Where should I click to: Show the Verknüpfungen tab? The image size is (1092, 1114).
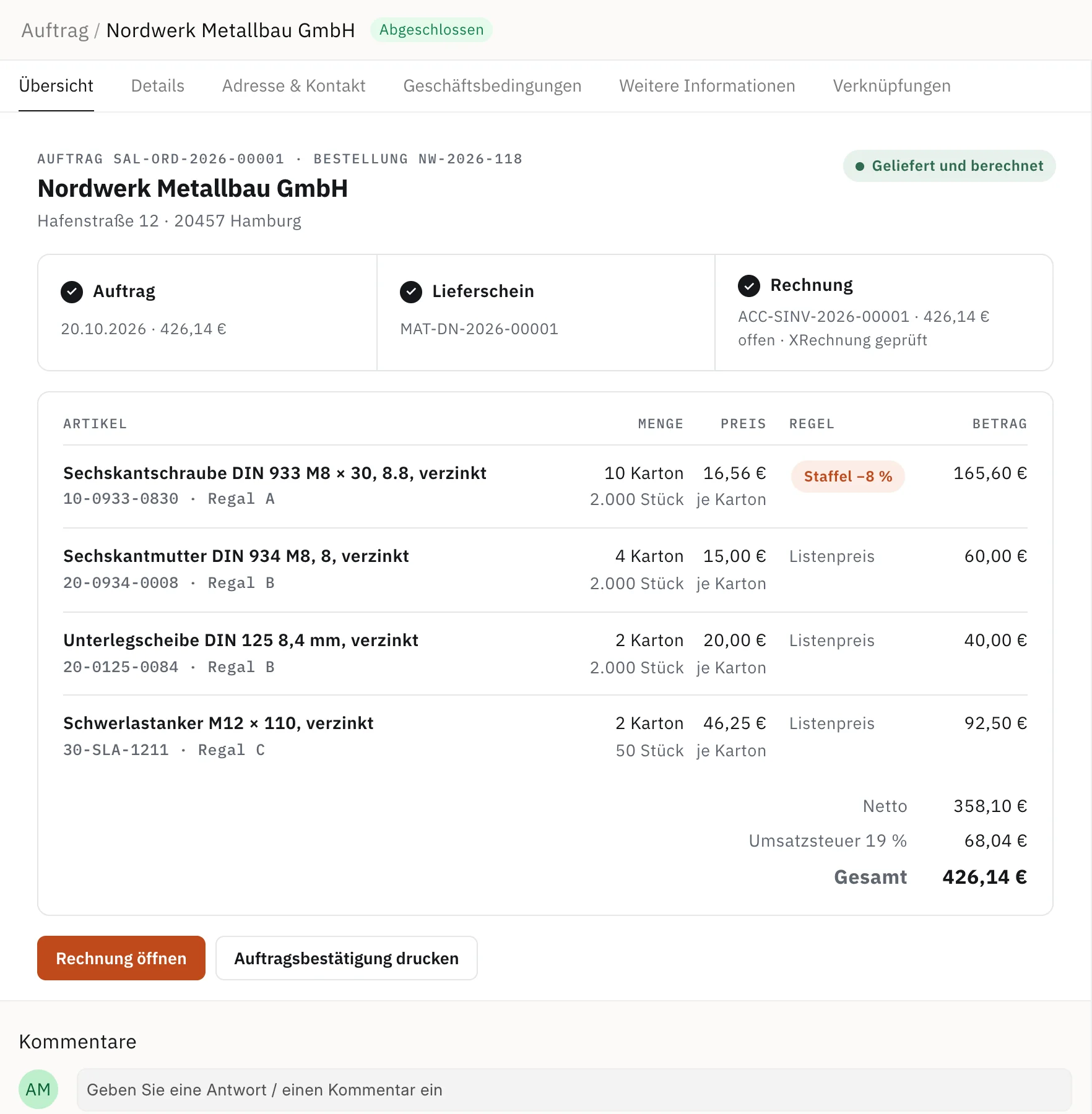pos(892,85)
